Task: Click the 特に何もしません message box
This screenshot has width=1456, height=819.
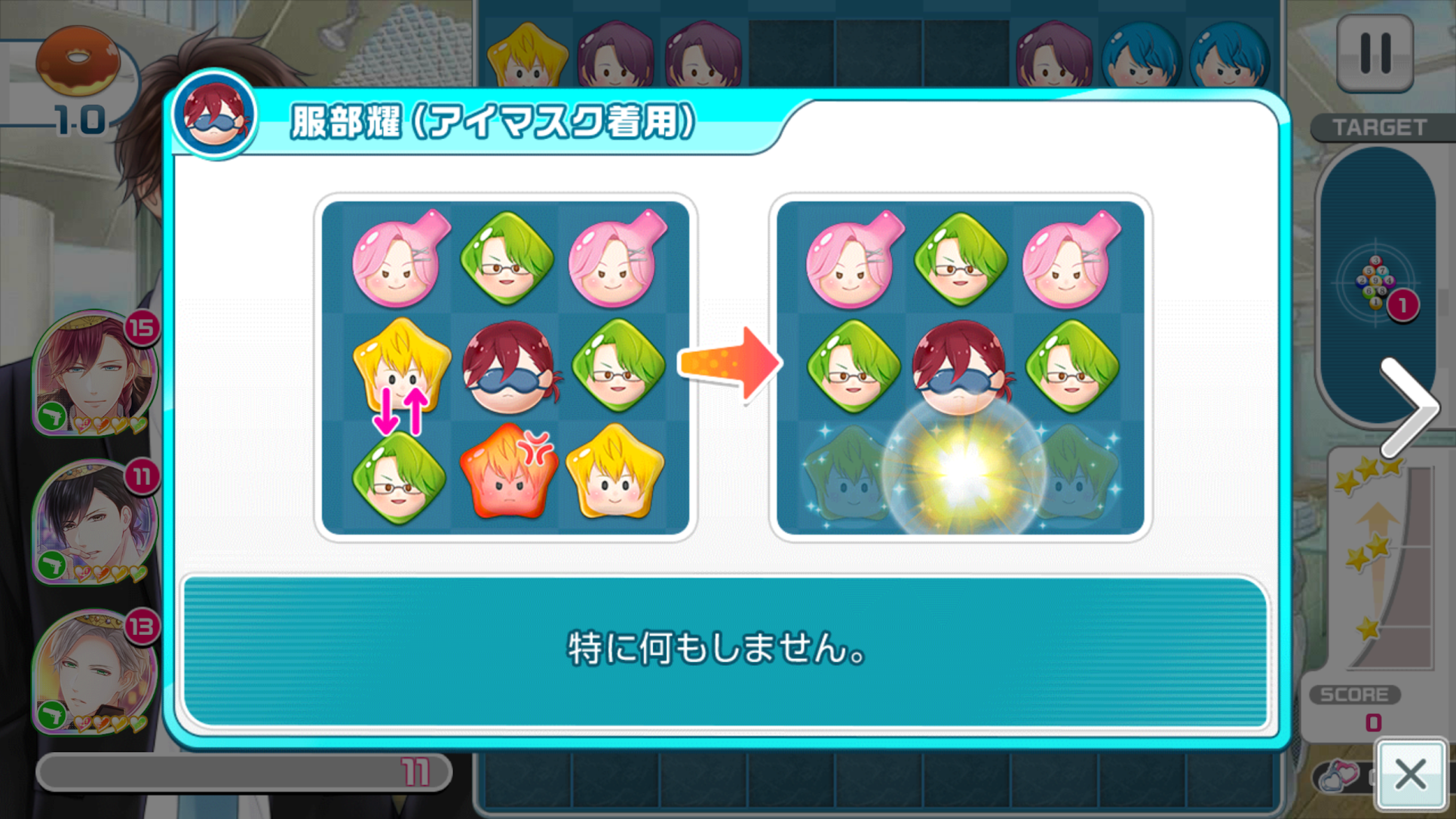Action: [x=725, y=652]
